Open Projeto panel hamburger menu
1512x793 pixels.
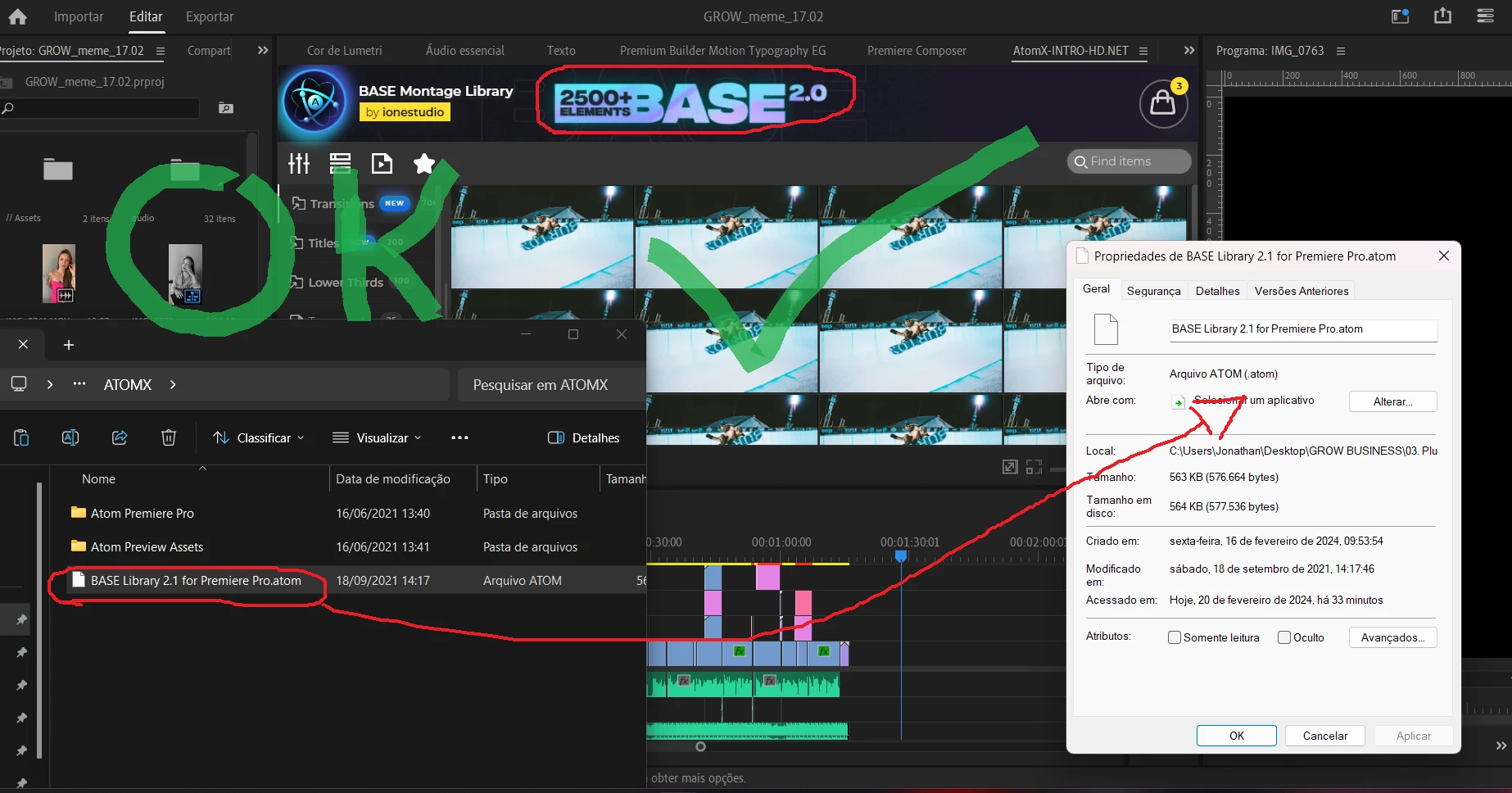(161, 51)
